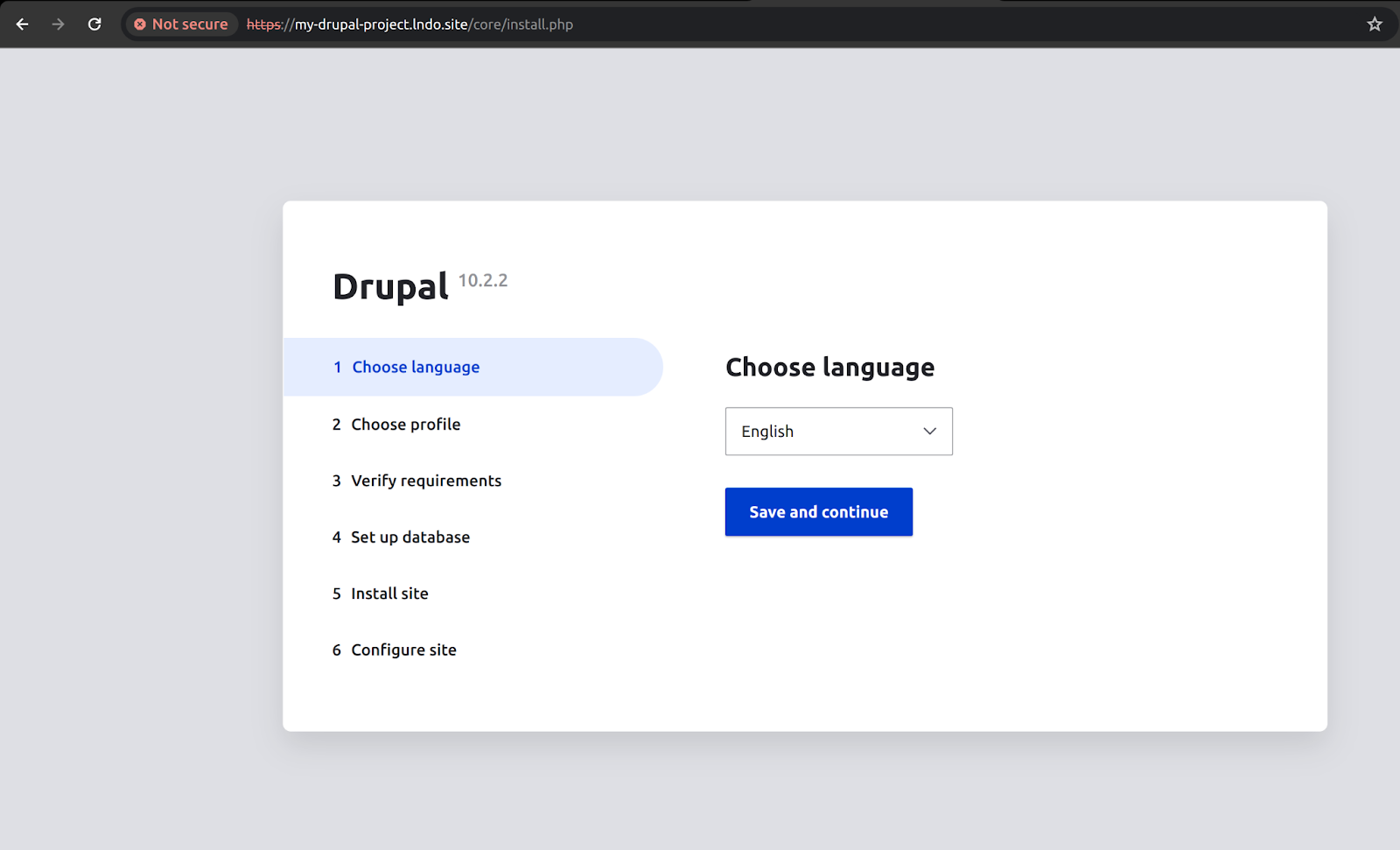
Task: Select step 2 Choose profile
Action: pyautogui.click(x=396, y=425)
